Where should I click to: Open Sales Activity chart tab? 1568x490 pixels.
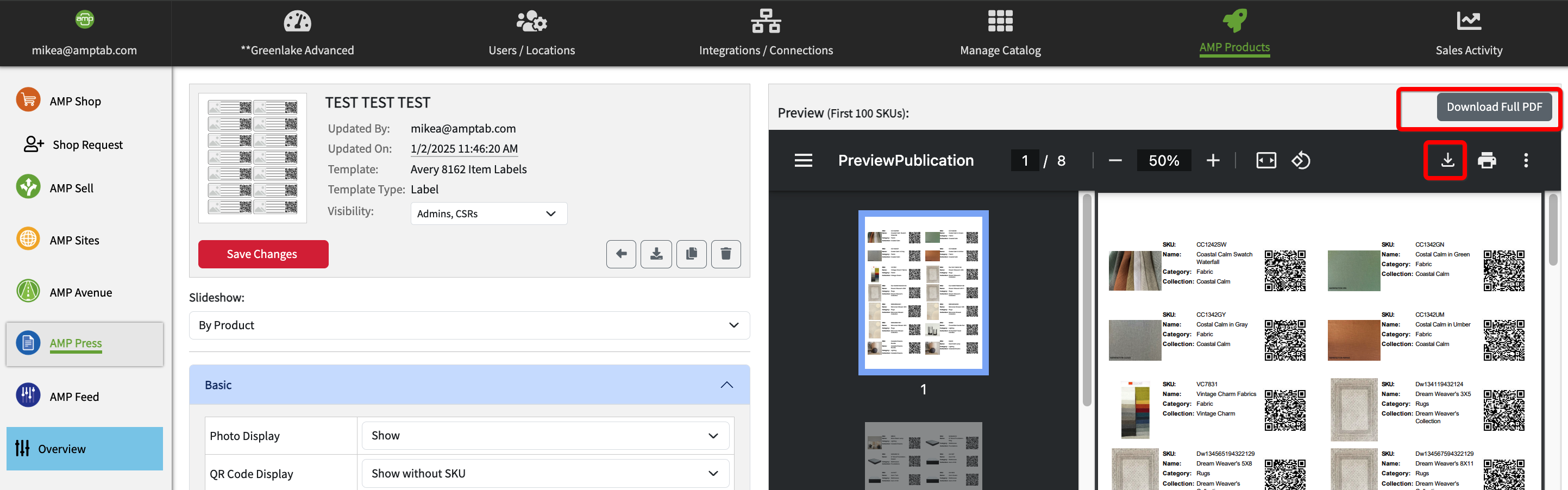point(1469,33)
